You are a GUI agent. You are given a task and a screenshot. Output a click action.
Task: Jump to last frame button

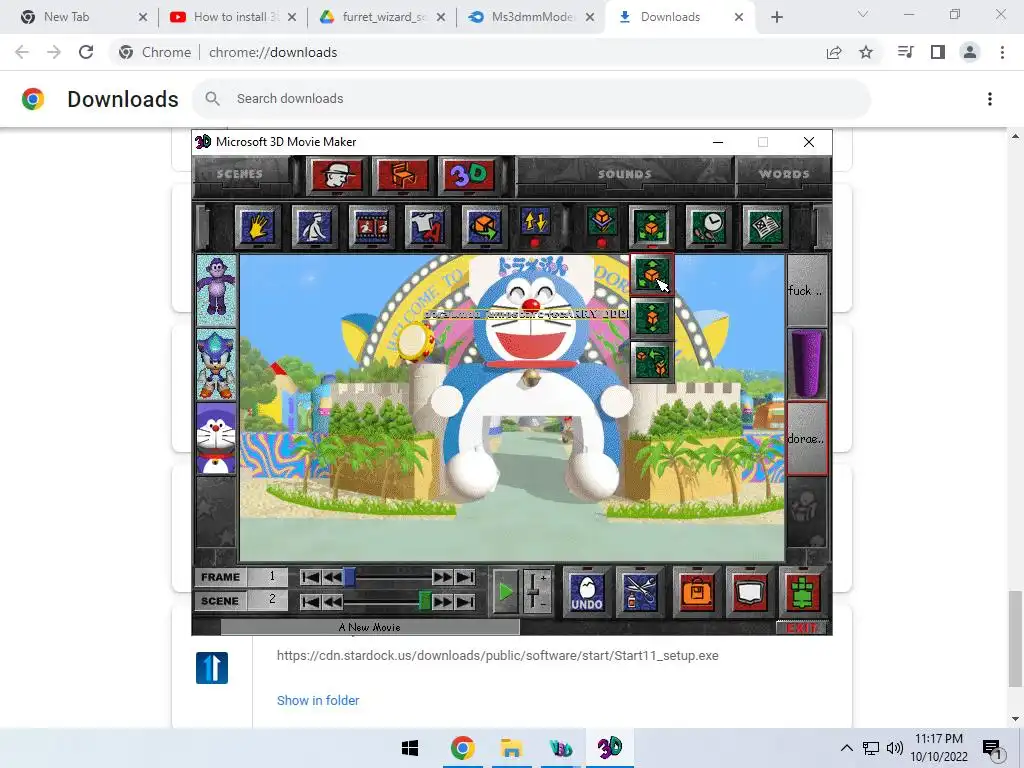(x=465, y=577)
